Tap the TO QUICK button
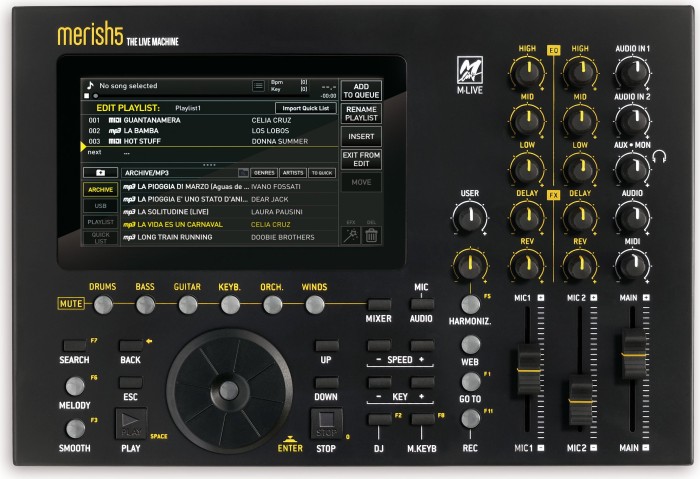Viewport: 700px width, 479px height. 322,173
